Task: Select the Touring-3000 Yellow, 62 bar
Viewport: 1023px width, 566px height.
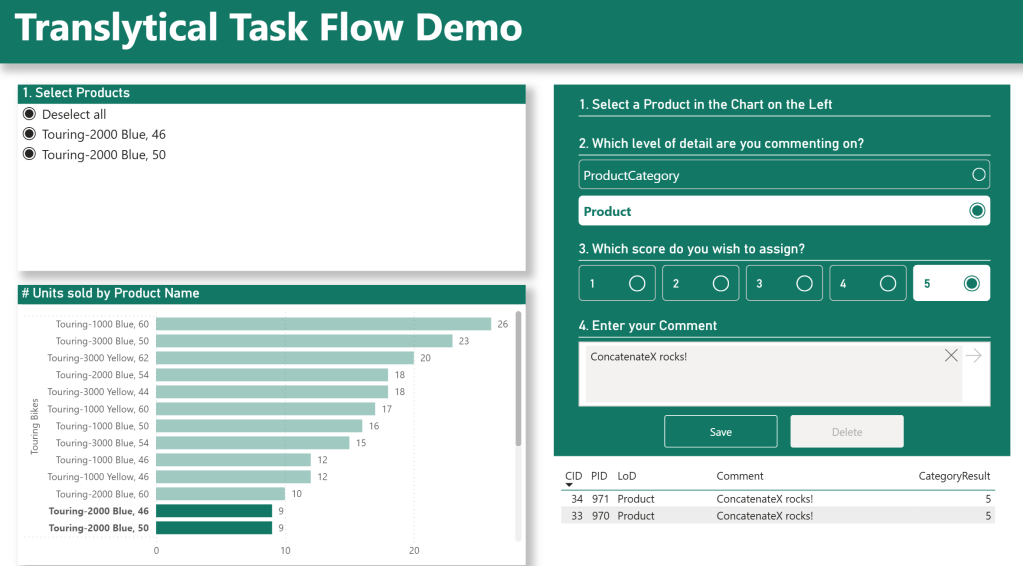Action: click(x=284, y=358)
